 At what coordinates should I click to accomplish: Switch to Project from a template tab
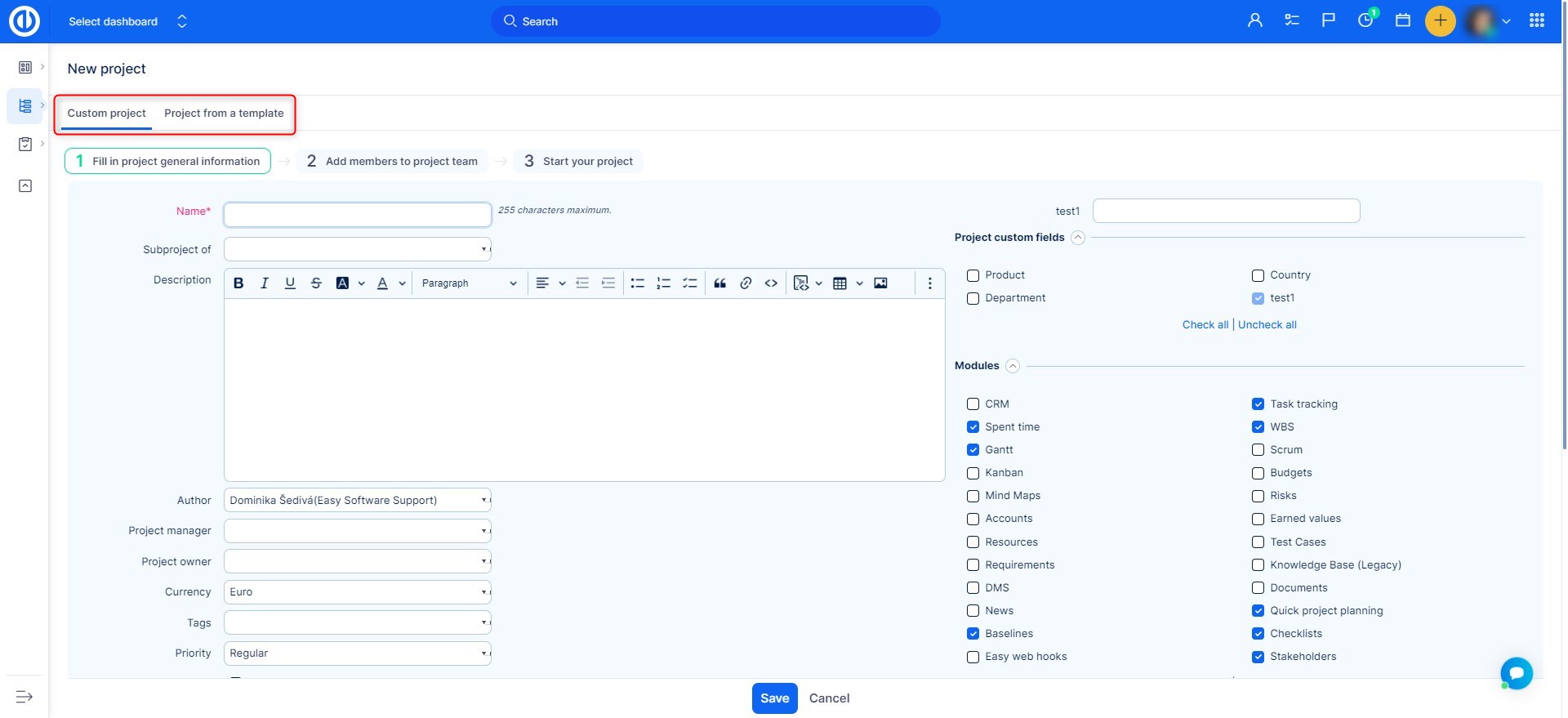(224, 114)
